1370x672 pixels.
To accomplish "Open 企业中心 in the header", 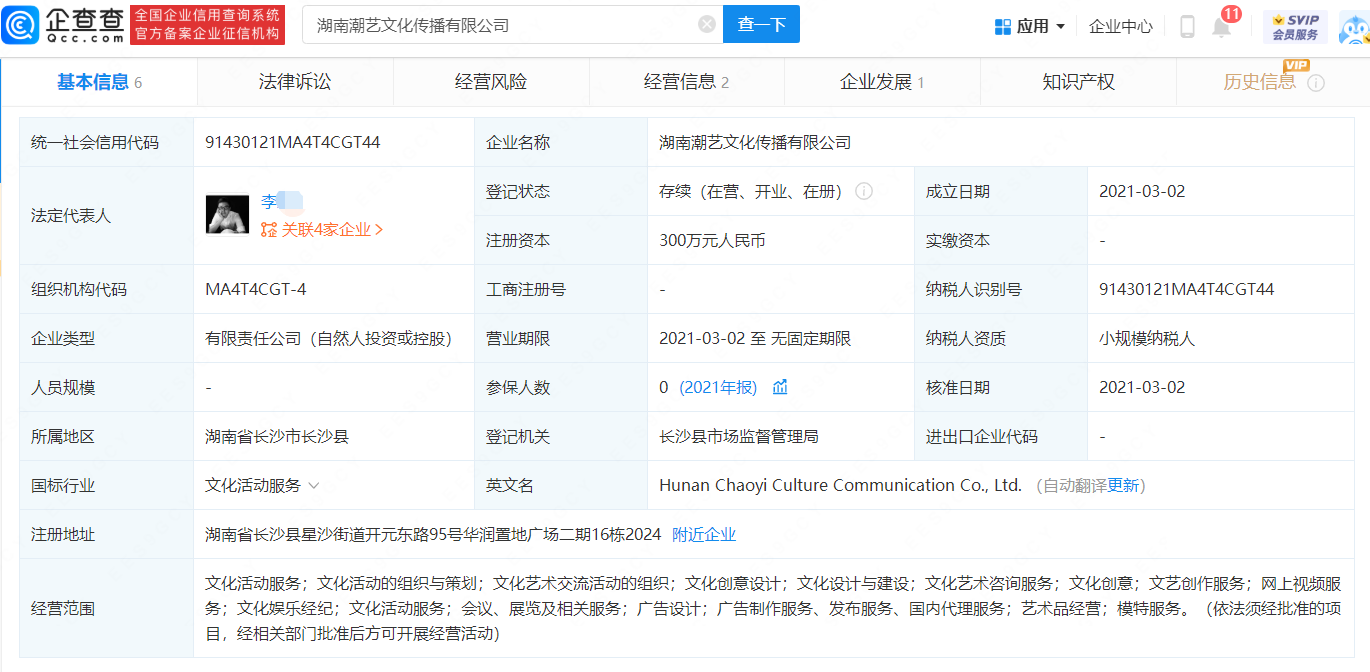I will (1120, 26).
